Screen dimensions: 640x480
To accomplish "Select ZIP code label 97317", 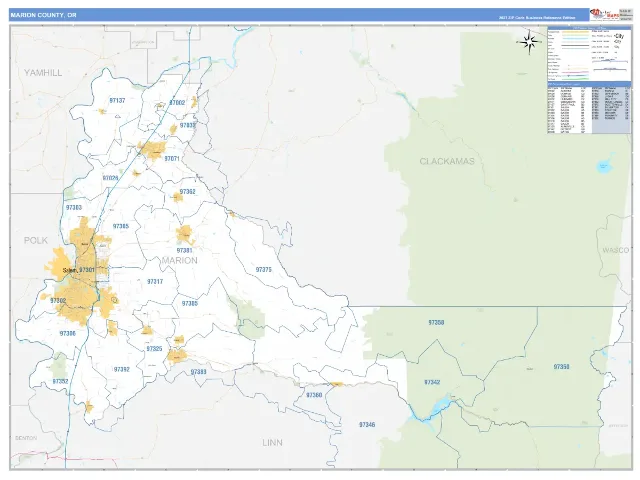I will [155, 282].
